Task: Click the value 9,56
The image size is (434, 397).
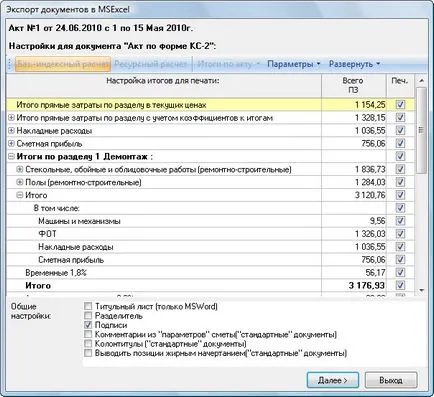Action: click(377, 221)
